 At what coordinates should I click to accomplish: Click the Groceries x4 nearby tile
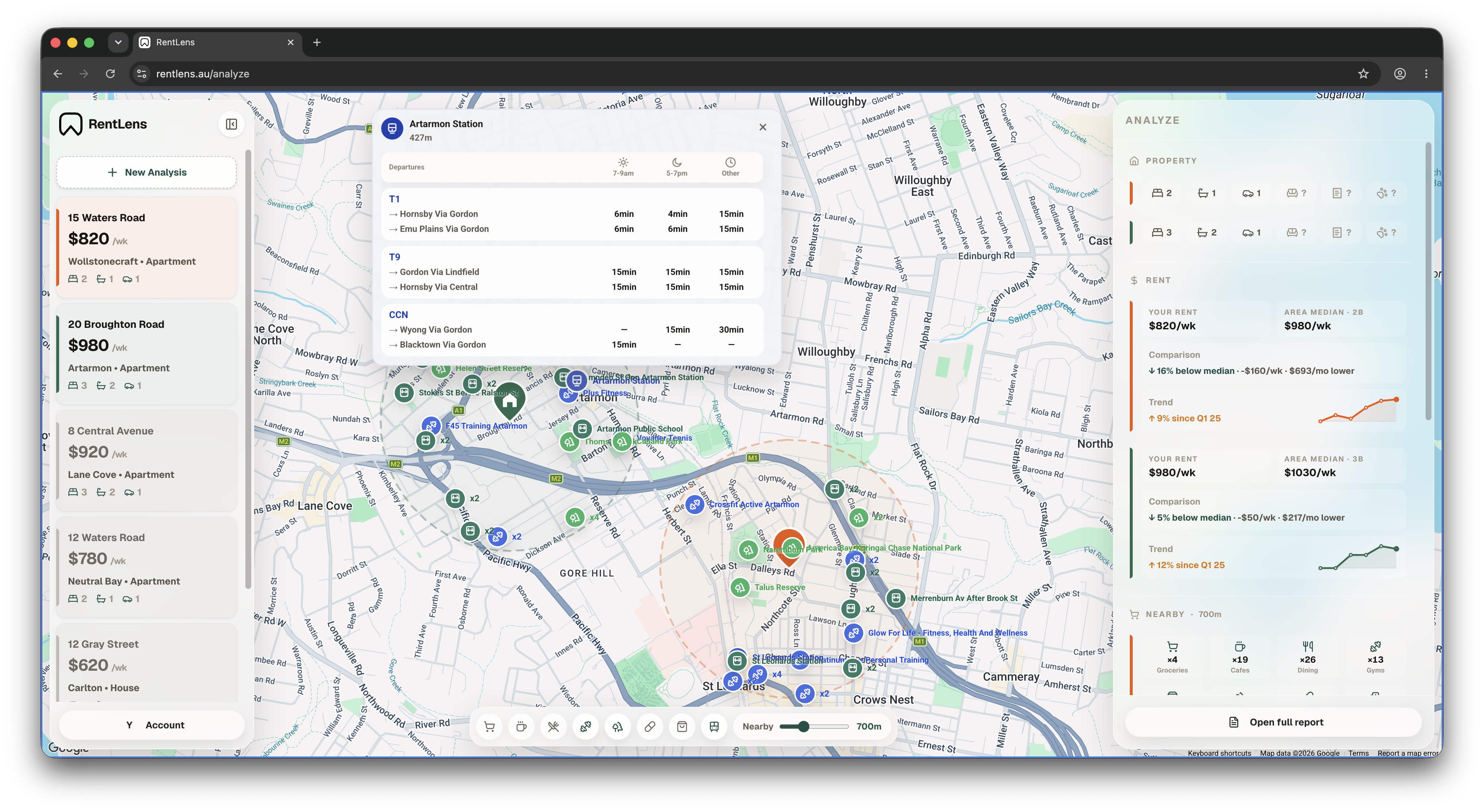pyautogui.click(x=1172, y=657)
